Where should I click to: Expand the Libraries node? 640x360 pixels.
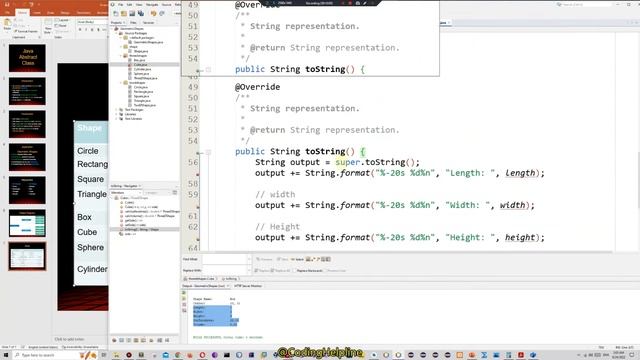[117, 114]
